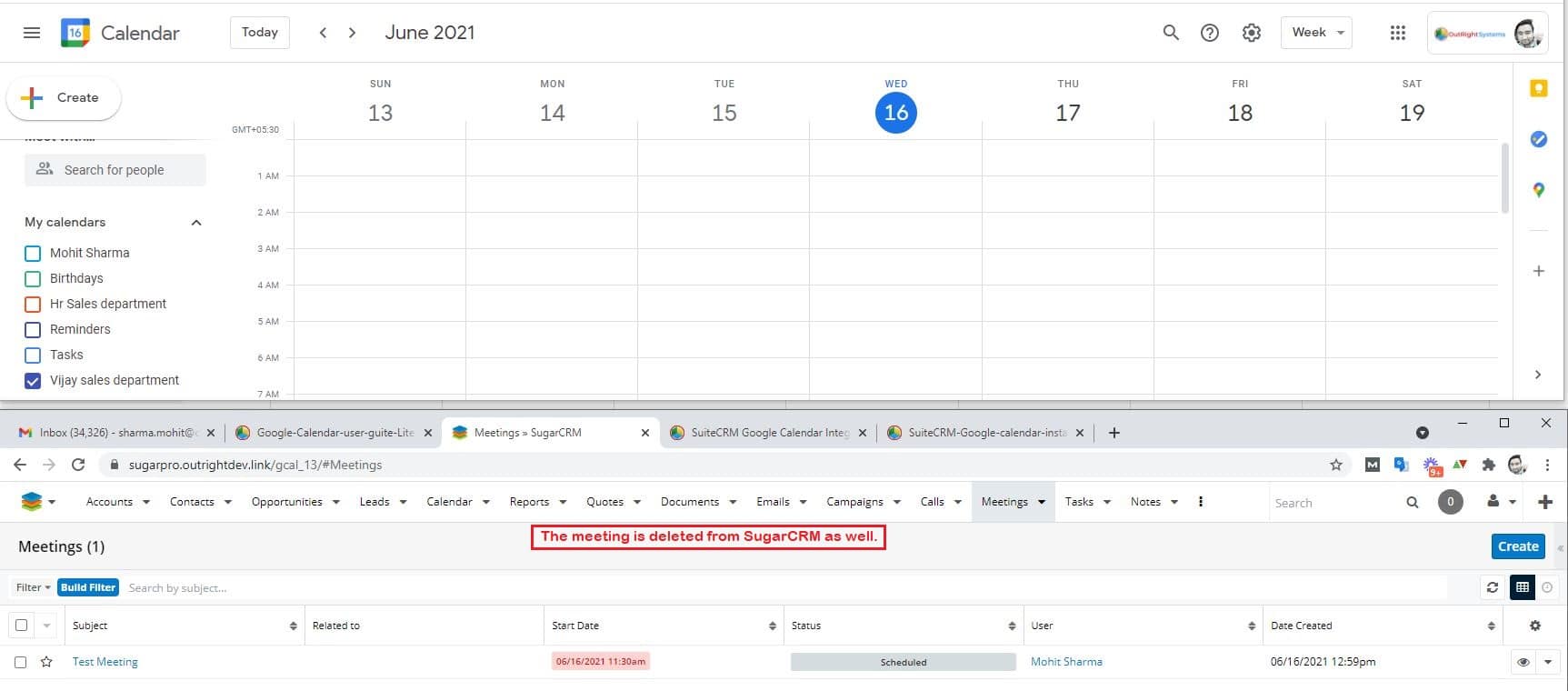The width and height of the screenshot is (1568, 691).
Task: Open Test Meeting link
Action: point(105,662)
